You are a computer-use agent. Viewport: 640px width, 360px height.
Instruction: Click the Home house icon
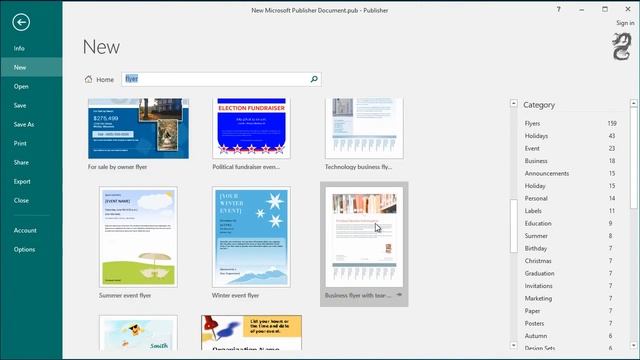pos(89,79)
